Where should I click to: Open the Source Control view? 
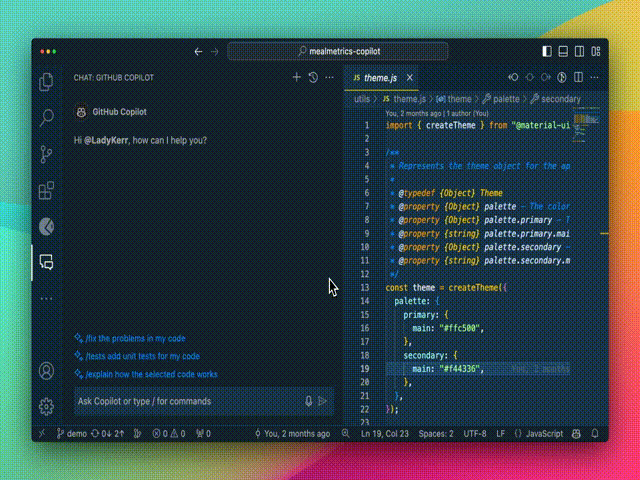46,155
